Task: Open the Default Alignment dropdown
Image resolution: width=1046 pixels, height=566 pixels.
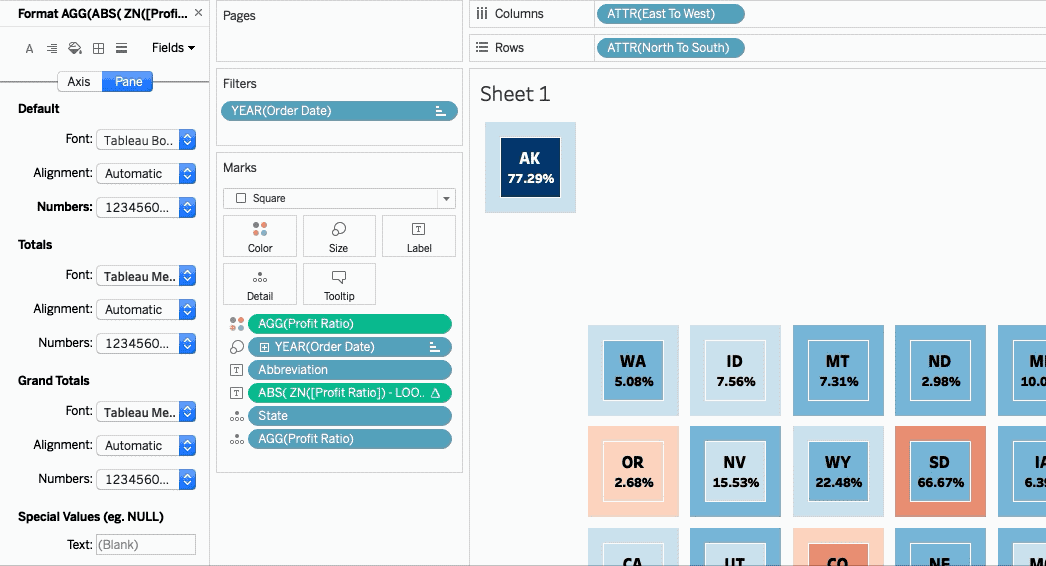Action: (146, 174)
